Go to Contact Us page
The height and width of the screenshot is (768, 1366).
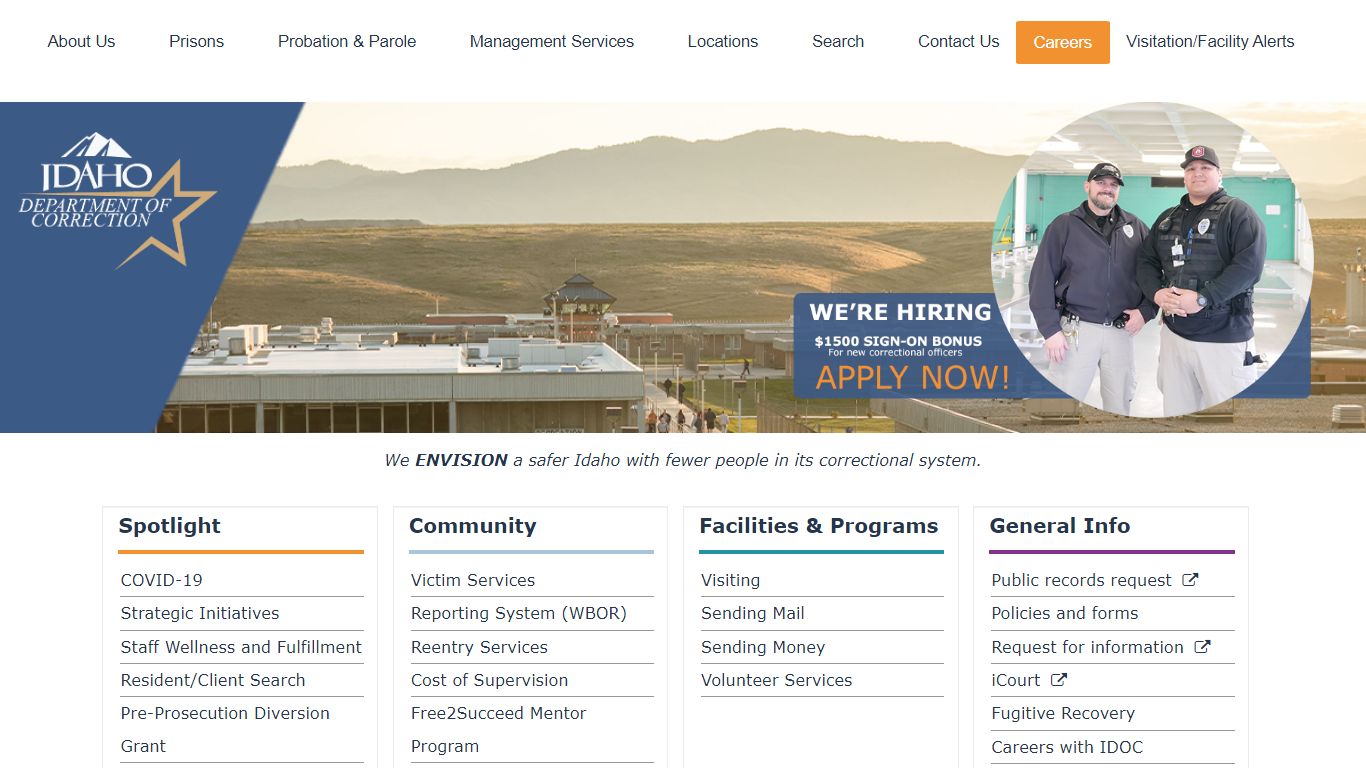[x=958, y=42]
